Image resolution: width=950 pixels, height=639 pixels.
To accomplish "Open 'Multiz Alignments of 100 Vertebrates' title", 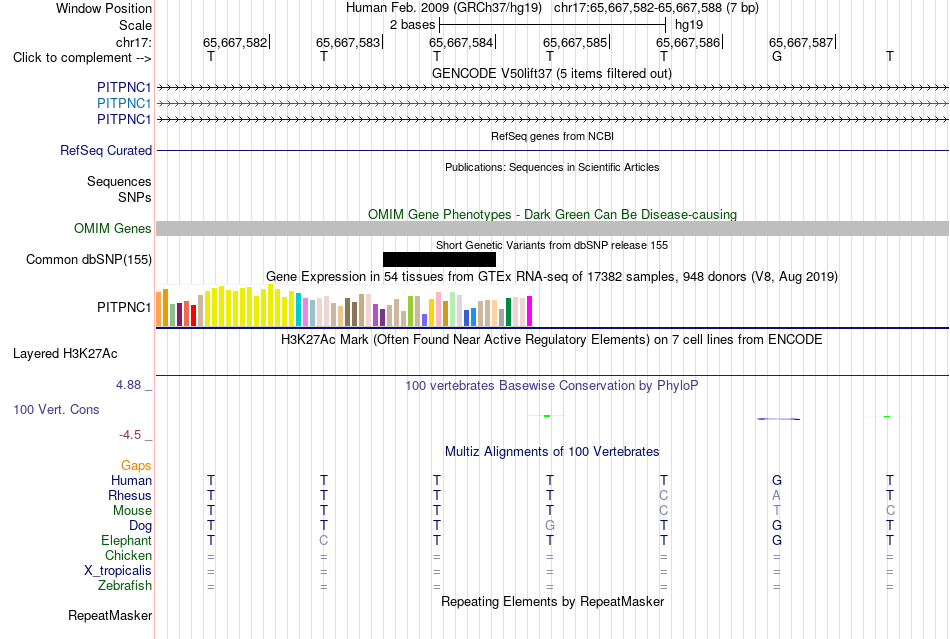I will (x=552, y=451).
